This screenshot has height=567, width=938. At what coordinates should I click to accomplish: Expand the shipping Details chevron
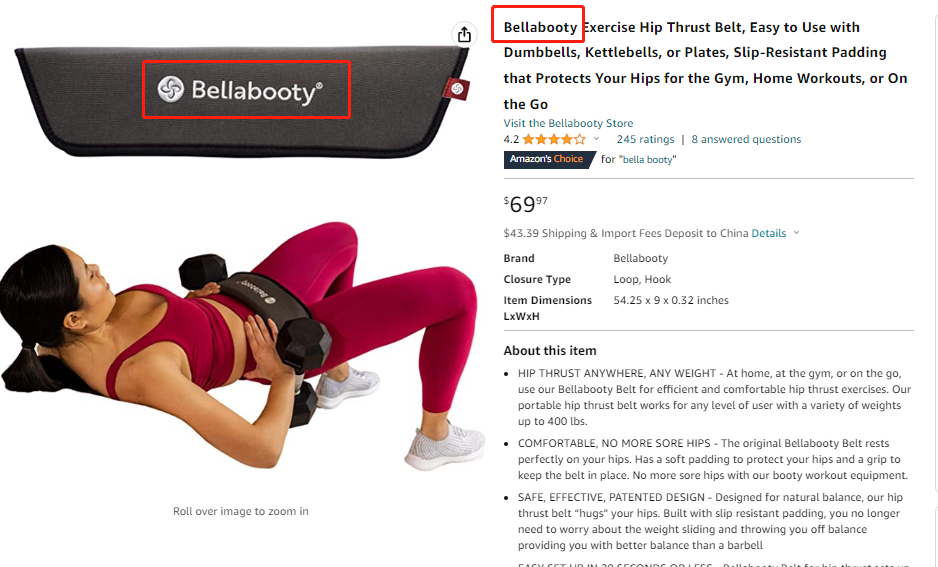coord(796,233)
